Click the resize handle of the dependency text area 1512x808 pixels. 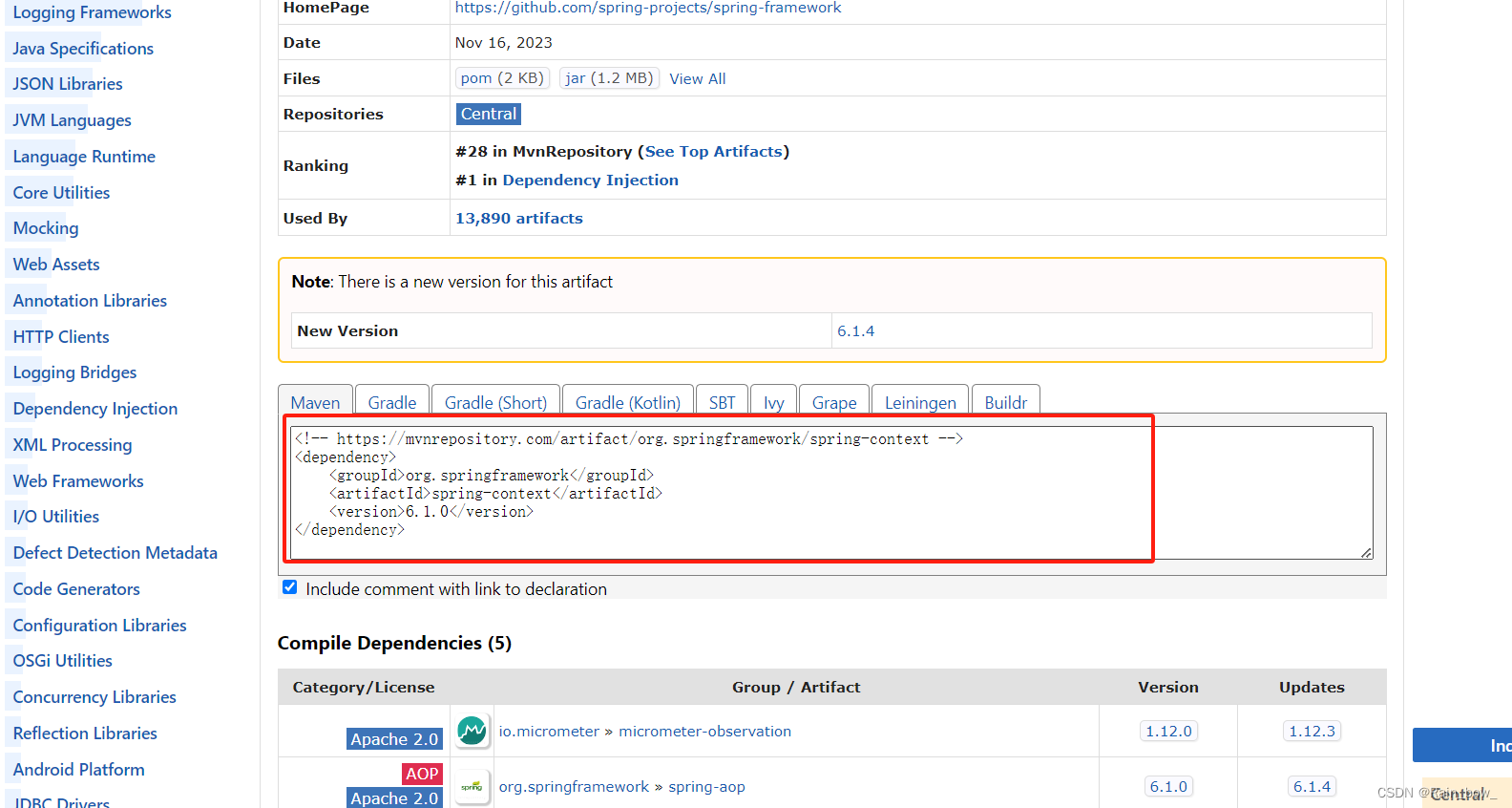(1366, 552)
